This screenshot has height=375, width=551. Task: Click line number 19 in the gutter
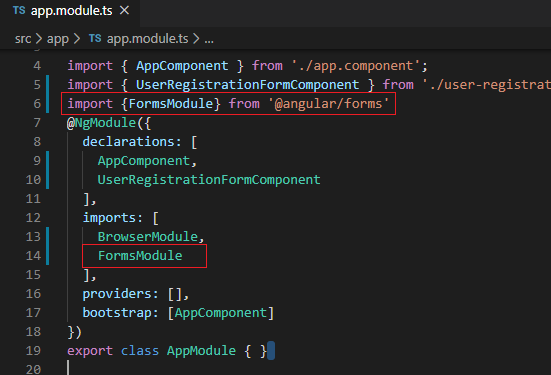coord(33,350)
